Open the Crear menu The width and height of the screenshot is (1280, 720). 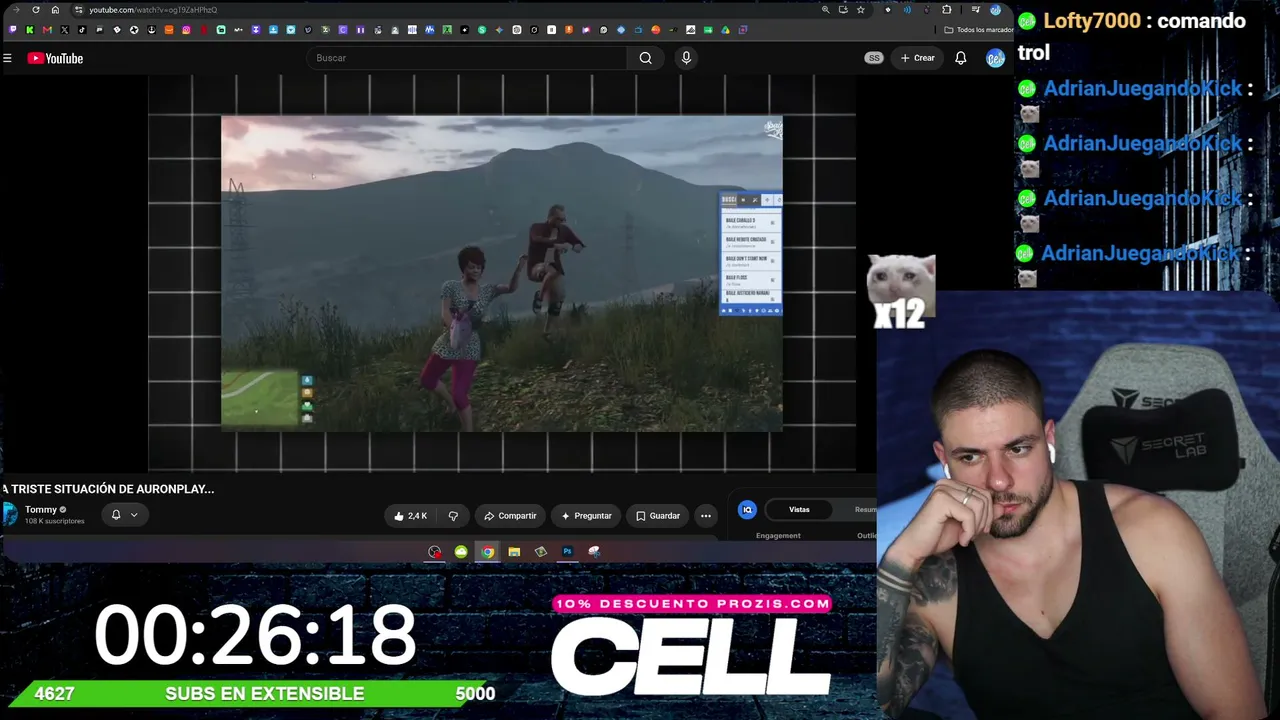pyautogui.click(x=917, y=58)
